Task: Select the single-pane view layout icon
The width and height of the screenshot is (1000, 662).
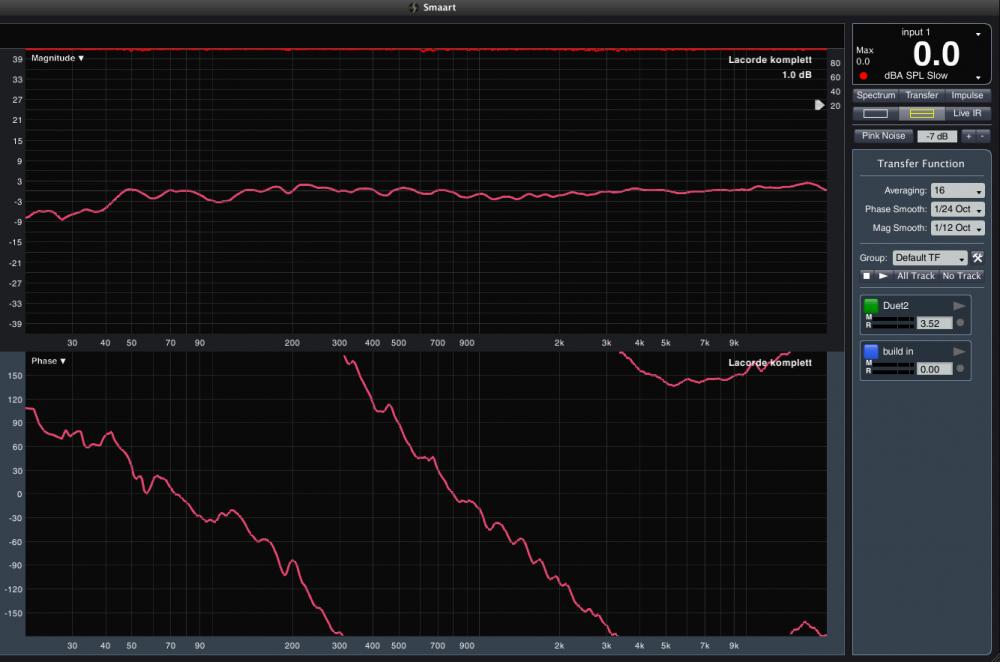Action: click(x=875, y=114)
